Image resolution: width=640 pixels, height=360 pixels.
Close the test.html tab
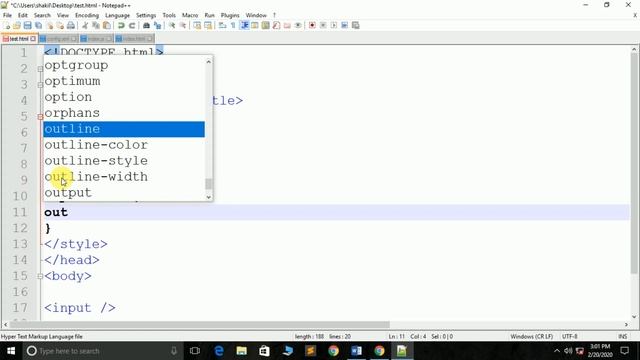(33, 39)
